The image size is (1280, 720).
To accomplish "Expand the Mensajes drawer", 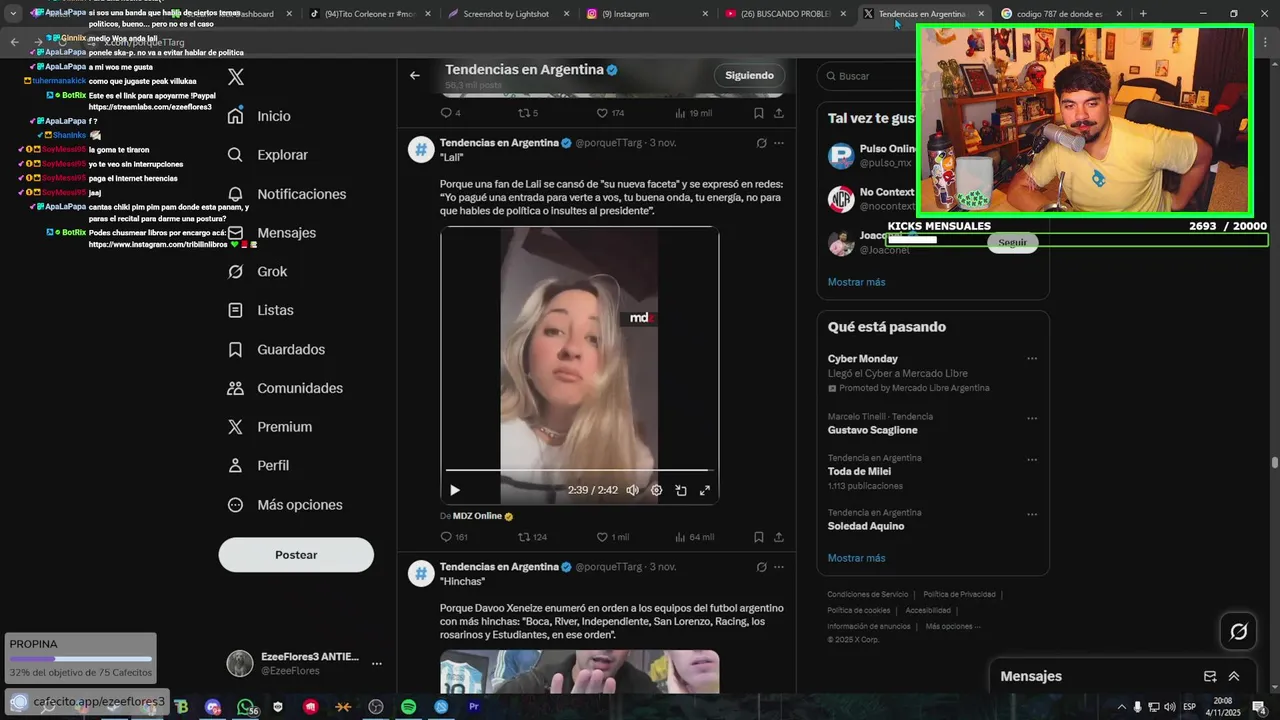I will tap(1234, 677).
